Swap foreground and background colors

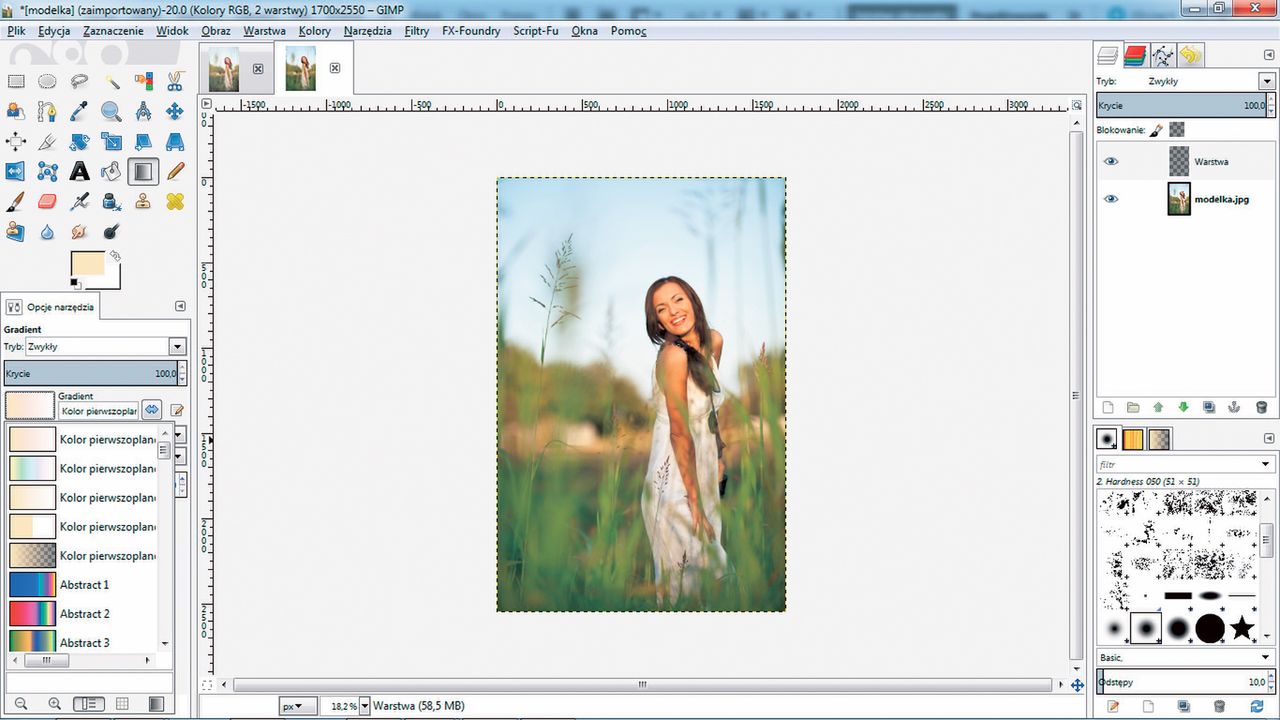point(115,256)
